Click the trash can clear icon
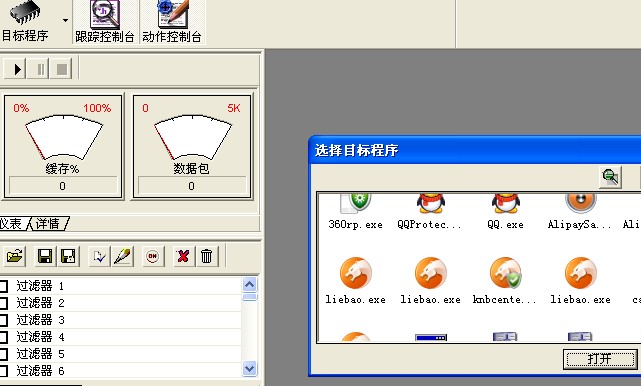 [206, 256]
